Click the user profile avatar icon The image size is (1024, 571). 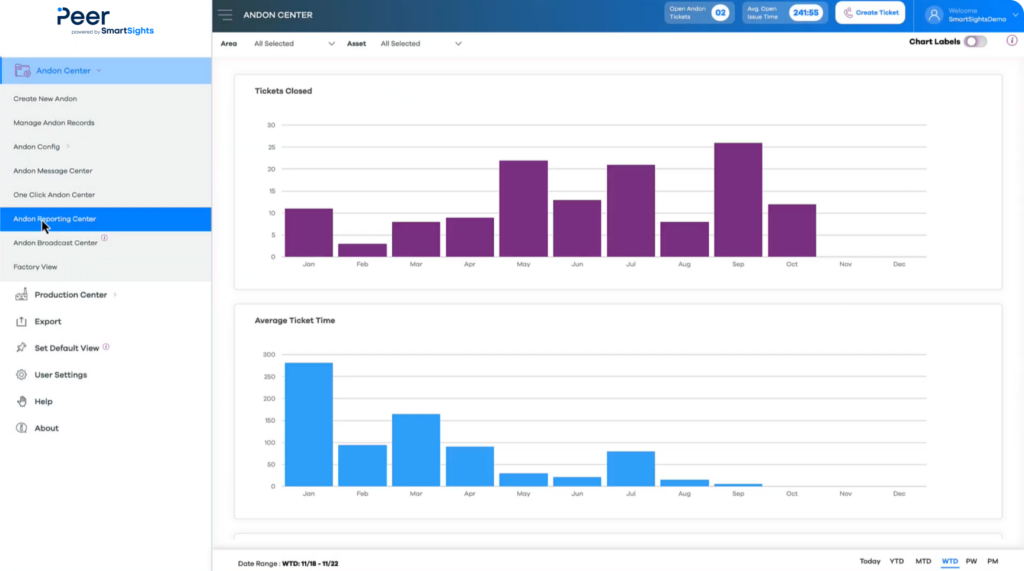point(934,14)
